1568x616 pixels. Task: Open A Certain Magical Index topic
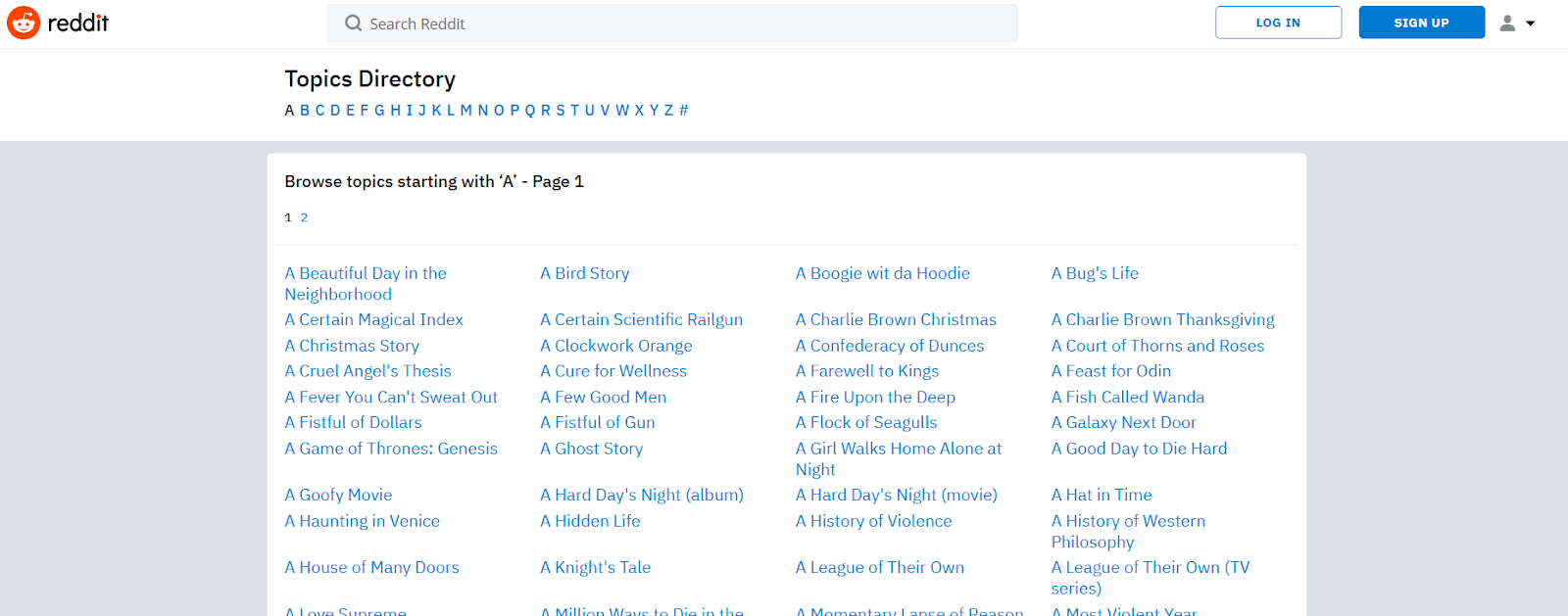[373, 319]
